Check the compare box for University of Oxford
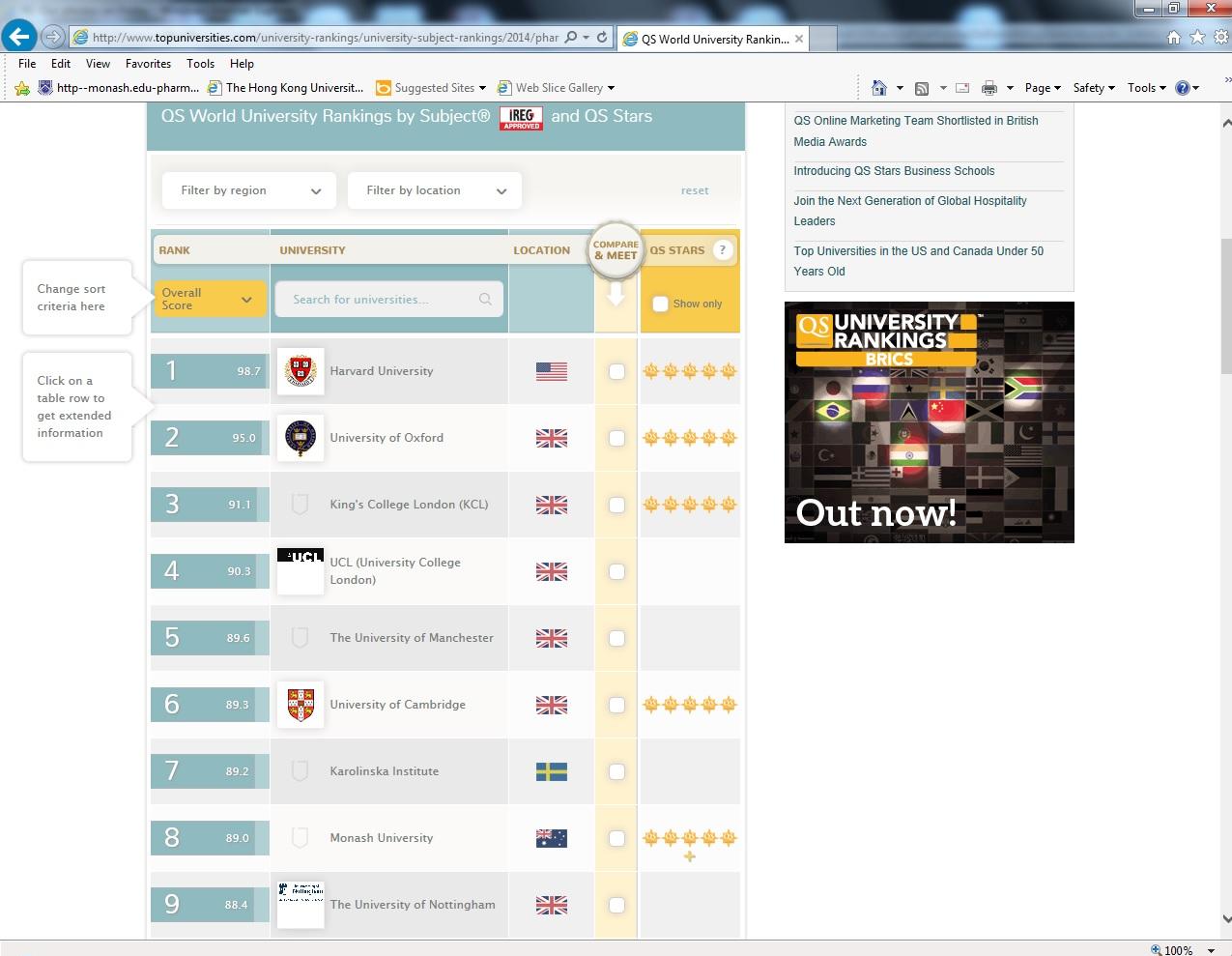 (616, 438)
